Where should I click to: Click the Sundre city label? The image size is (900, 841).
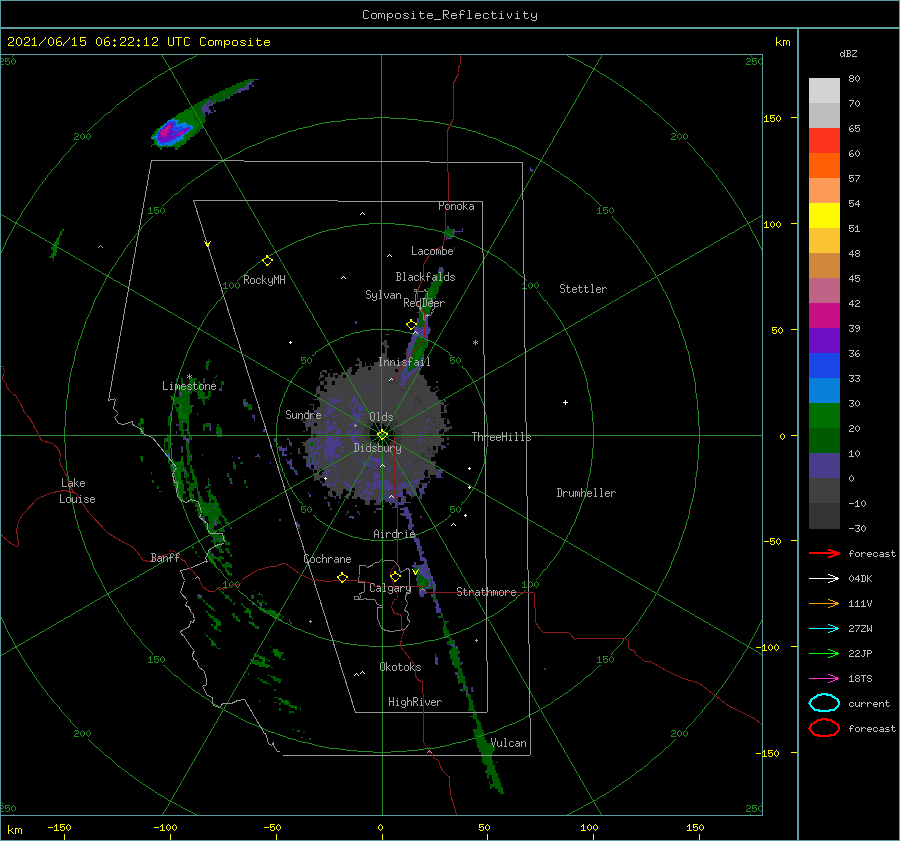coord(303,414)
